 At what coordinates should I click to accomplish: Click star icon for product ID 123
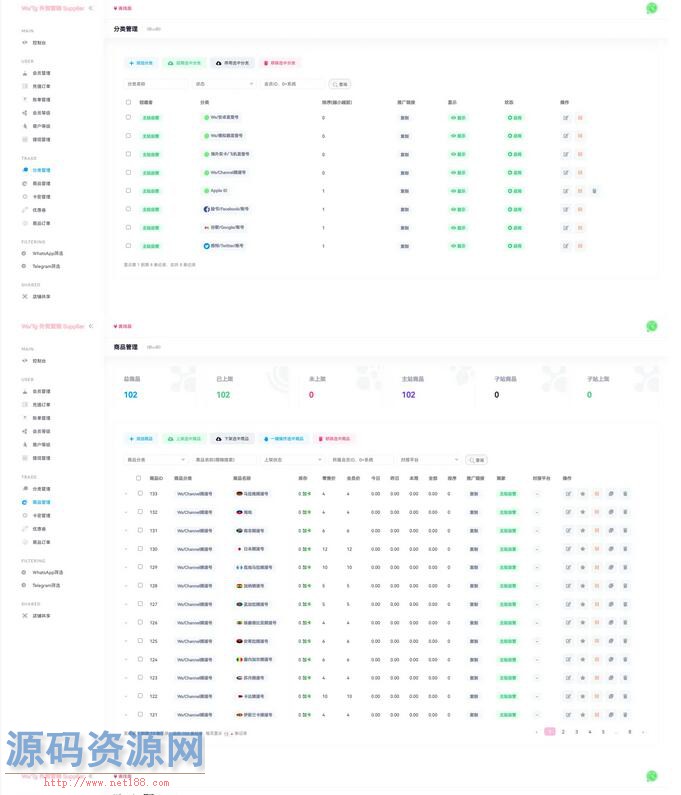[x=583, y=678]
